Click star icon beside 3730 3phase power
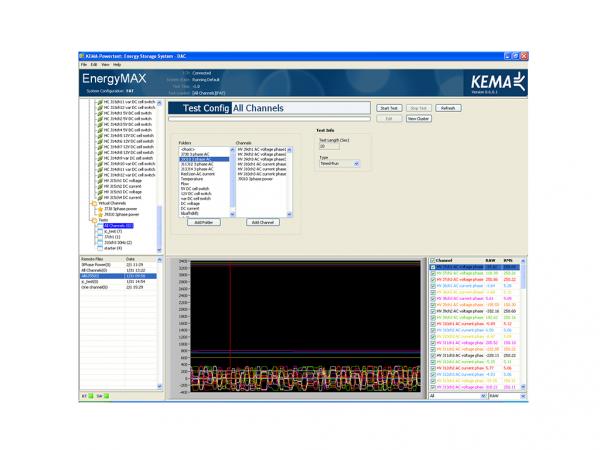 pos(100,209)
